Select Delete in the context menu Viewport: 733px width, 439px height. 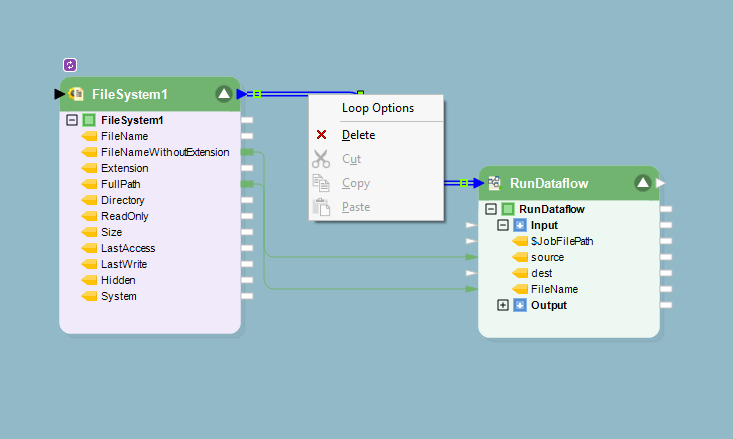358,135
